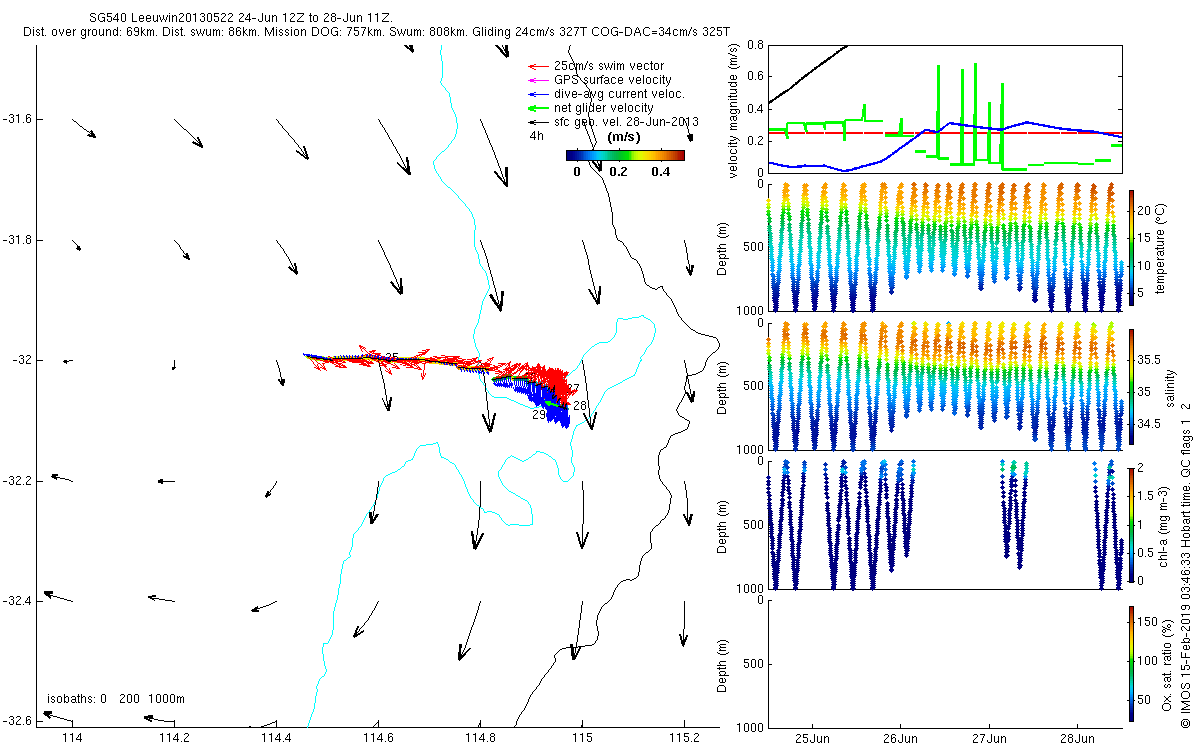Viewport: 1200px width, 750px height.
Task: Click the -31.6 latitude tick label
Action: 15,119
